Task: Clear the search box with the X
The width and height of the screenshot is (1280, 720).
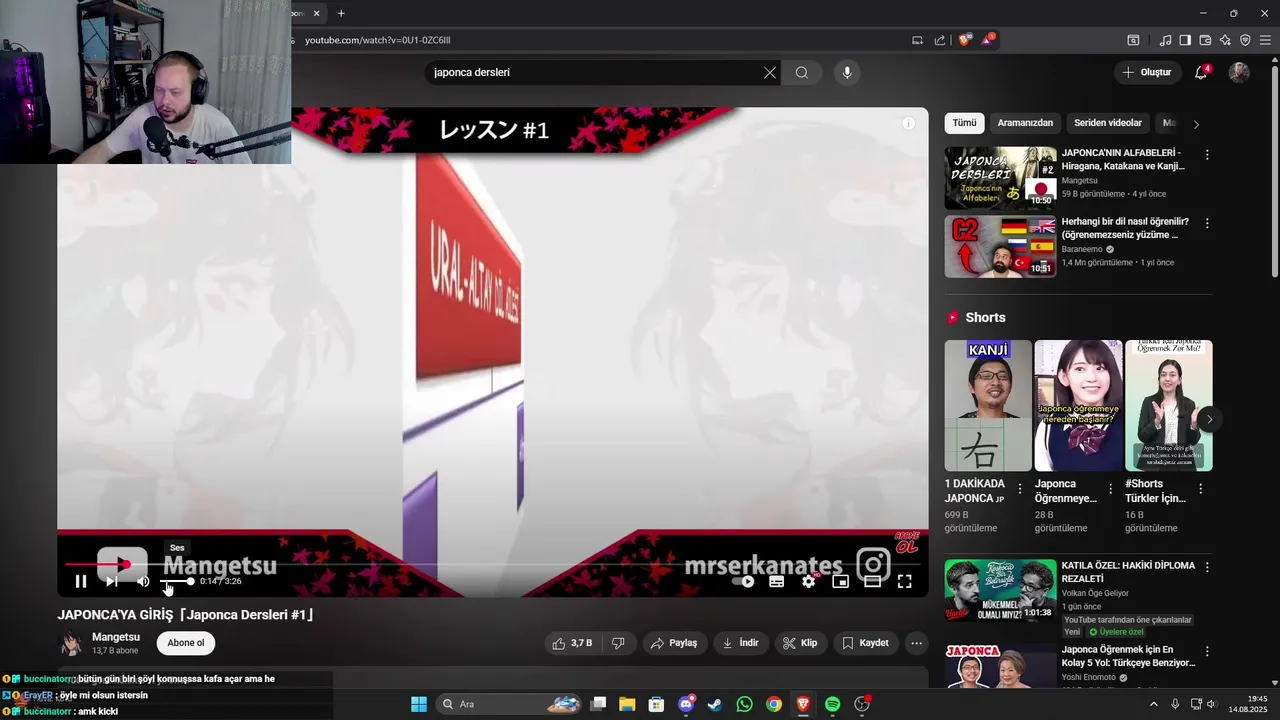Action: point(769,72)
